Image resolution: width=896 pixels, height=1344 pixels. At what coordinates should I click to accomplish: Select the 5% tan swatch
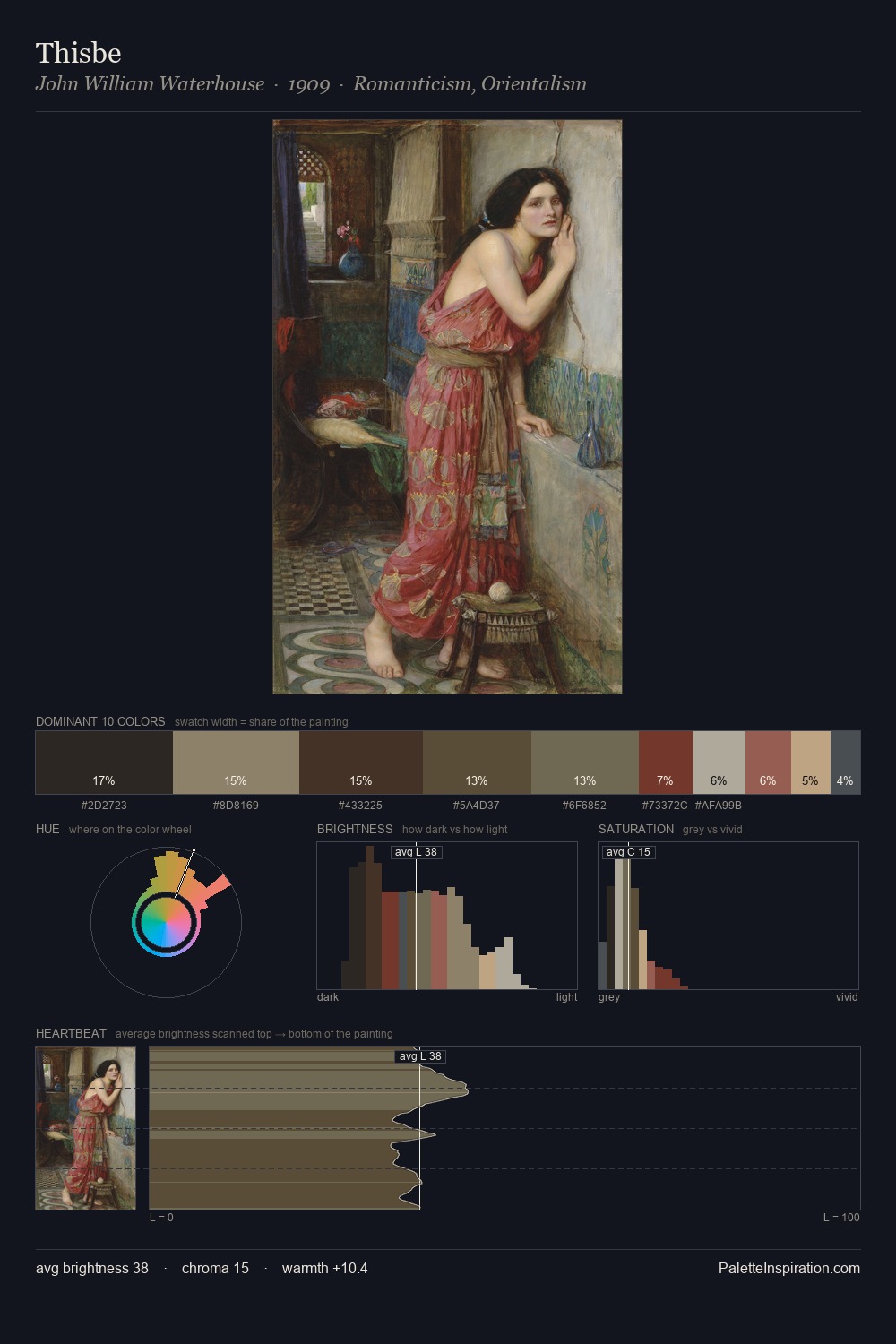pos(811,762)
